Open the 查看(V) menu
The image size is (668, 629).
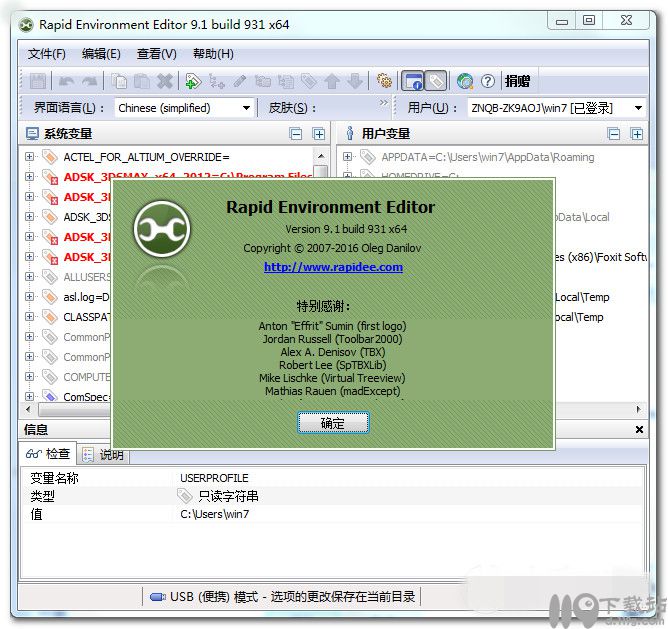(156, 54)
